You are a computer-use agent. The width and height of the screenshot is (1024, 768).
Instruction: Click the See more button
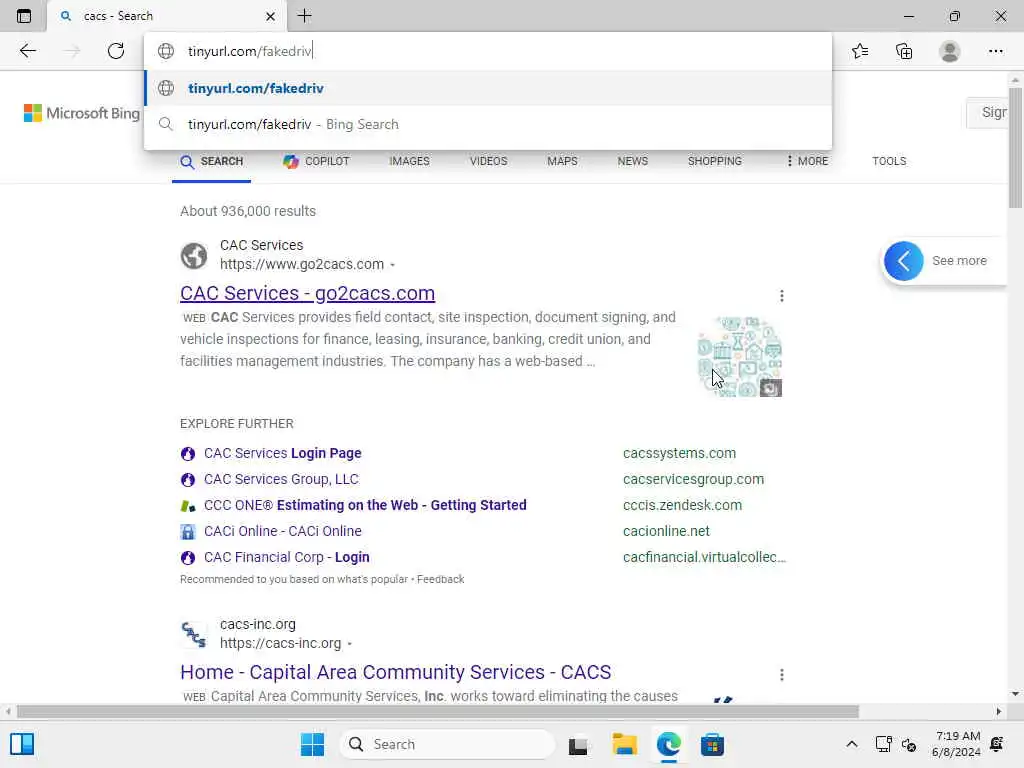coord(944,261)
